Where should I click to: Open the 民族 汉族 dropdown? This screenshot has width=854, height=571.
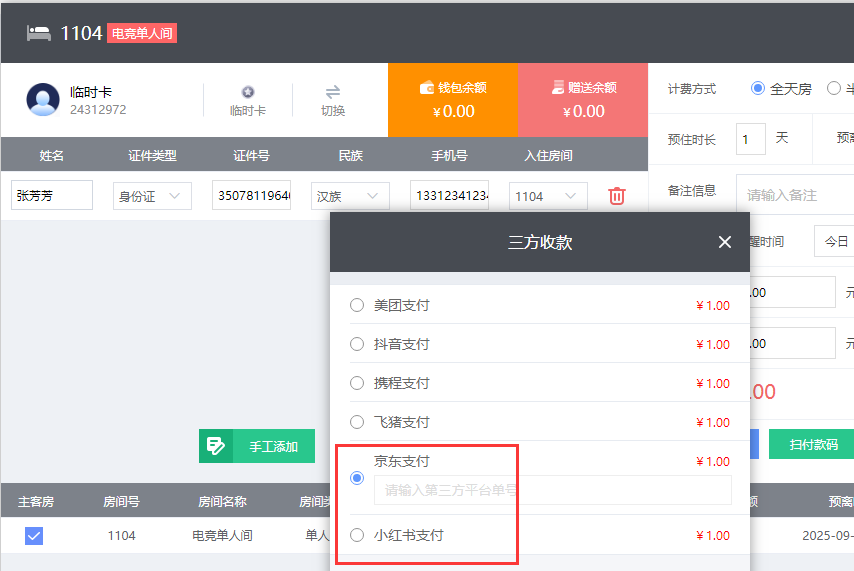350,196
